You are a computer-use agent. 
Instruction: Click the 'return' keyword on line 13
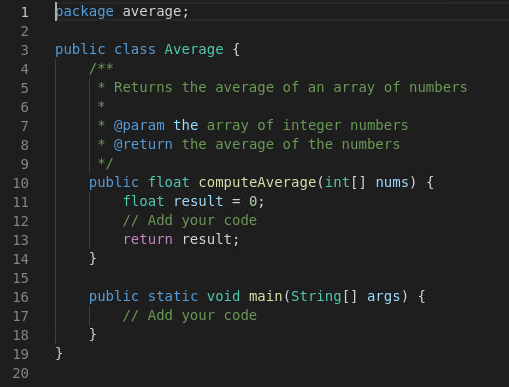coord(148,239)
